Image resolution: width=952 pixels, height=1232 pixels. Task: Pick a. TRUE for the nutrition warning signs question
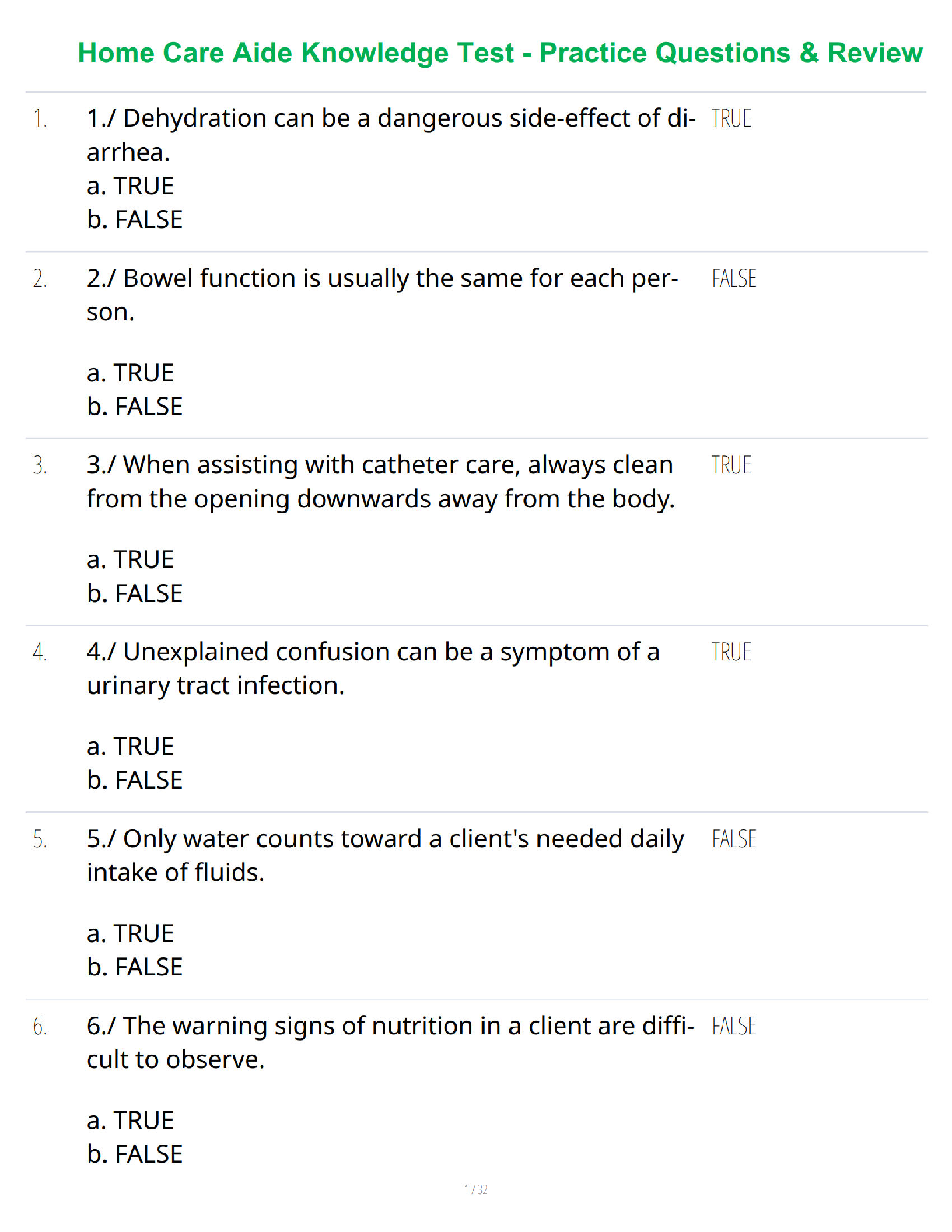[x=130, y=1121]
